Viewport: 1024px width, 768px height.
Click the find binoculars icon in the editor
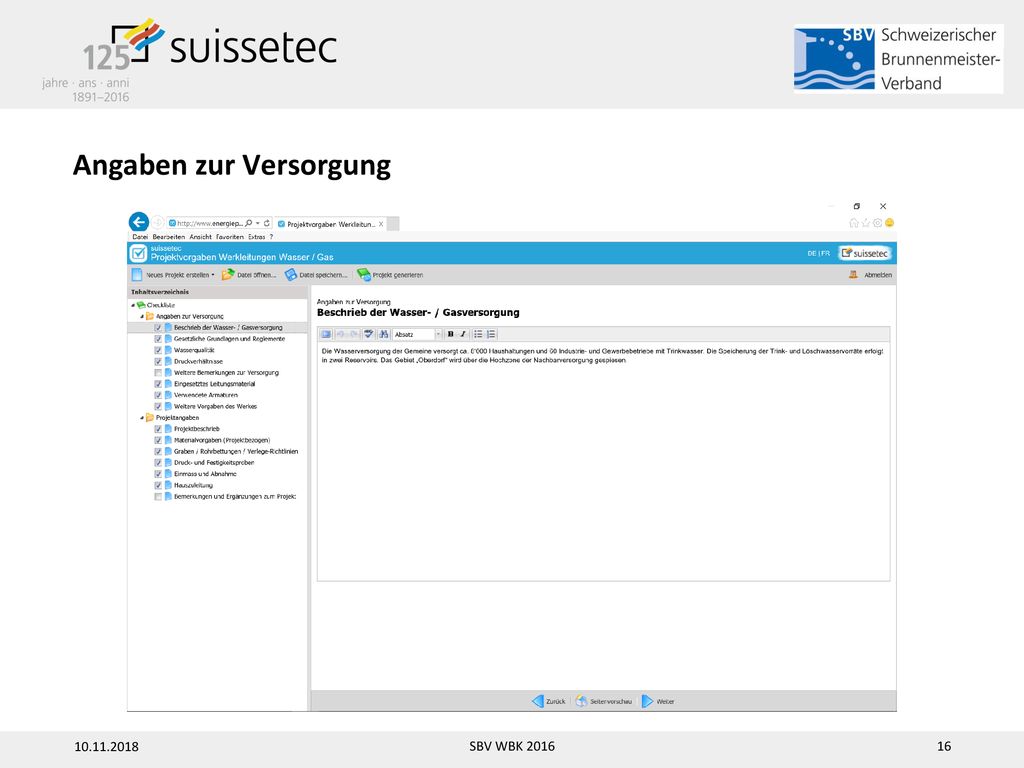pos(383,334)
